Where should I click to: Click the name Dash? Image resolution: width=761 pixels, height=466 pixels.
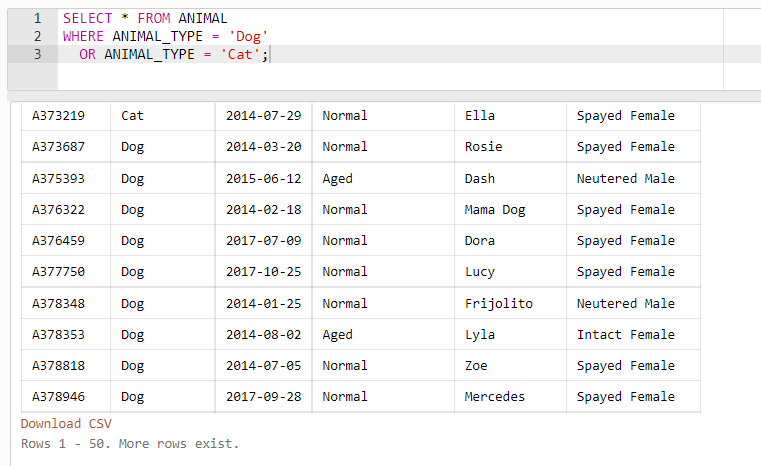pos(480,179)
